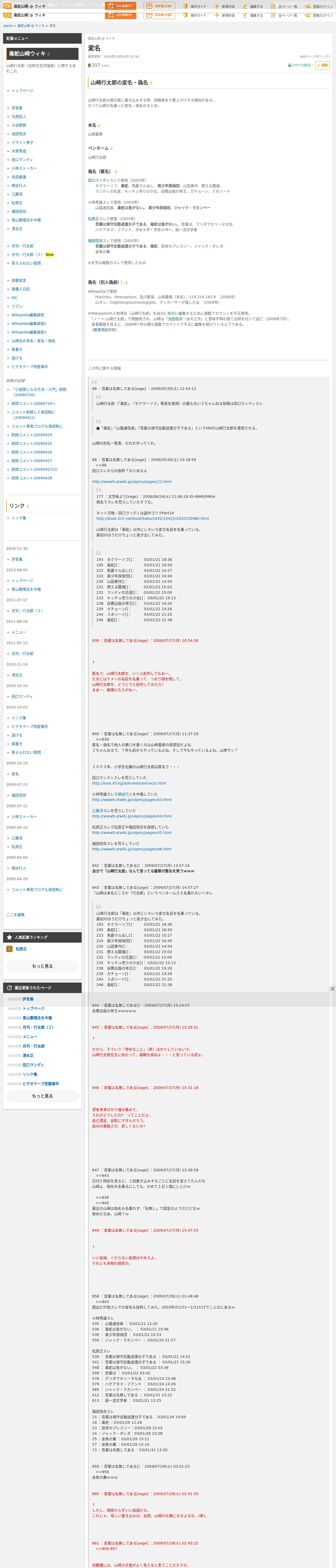Open 削除コメント20080724～ sidebar link

[x=33, y=403]
